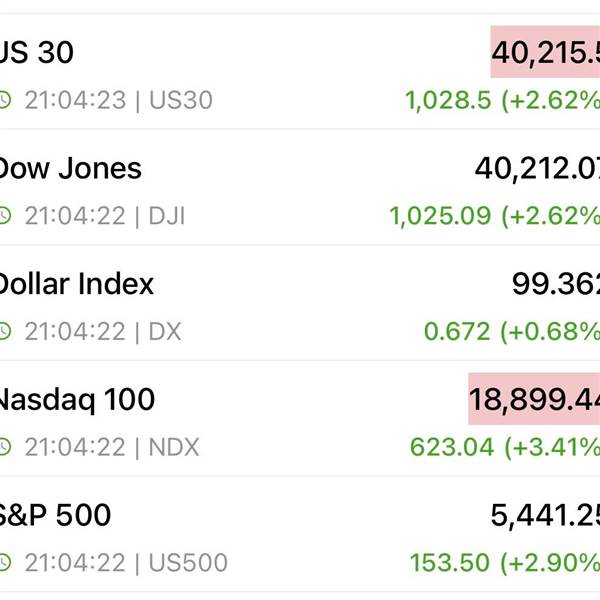The width and height of the screenshot is (600, 600).
Task: Click the Dollar Index price 99.362
Action: pos(556,284)
